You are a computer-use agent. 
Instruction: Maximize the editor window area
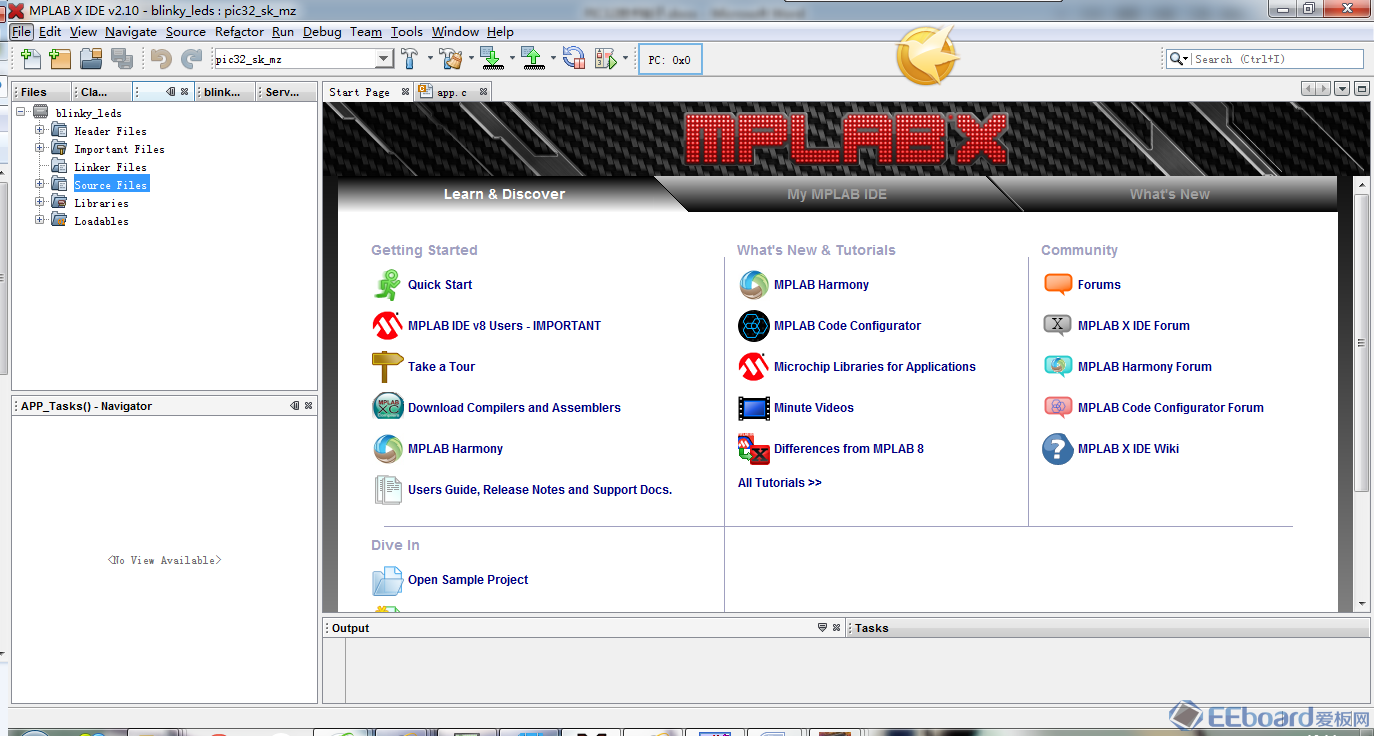click(x=1361, y=89)
